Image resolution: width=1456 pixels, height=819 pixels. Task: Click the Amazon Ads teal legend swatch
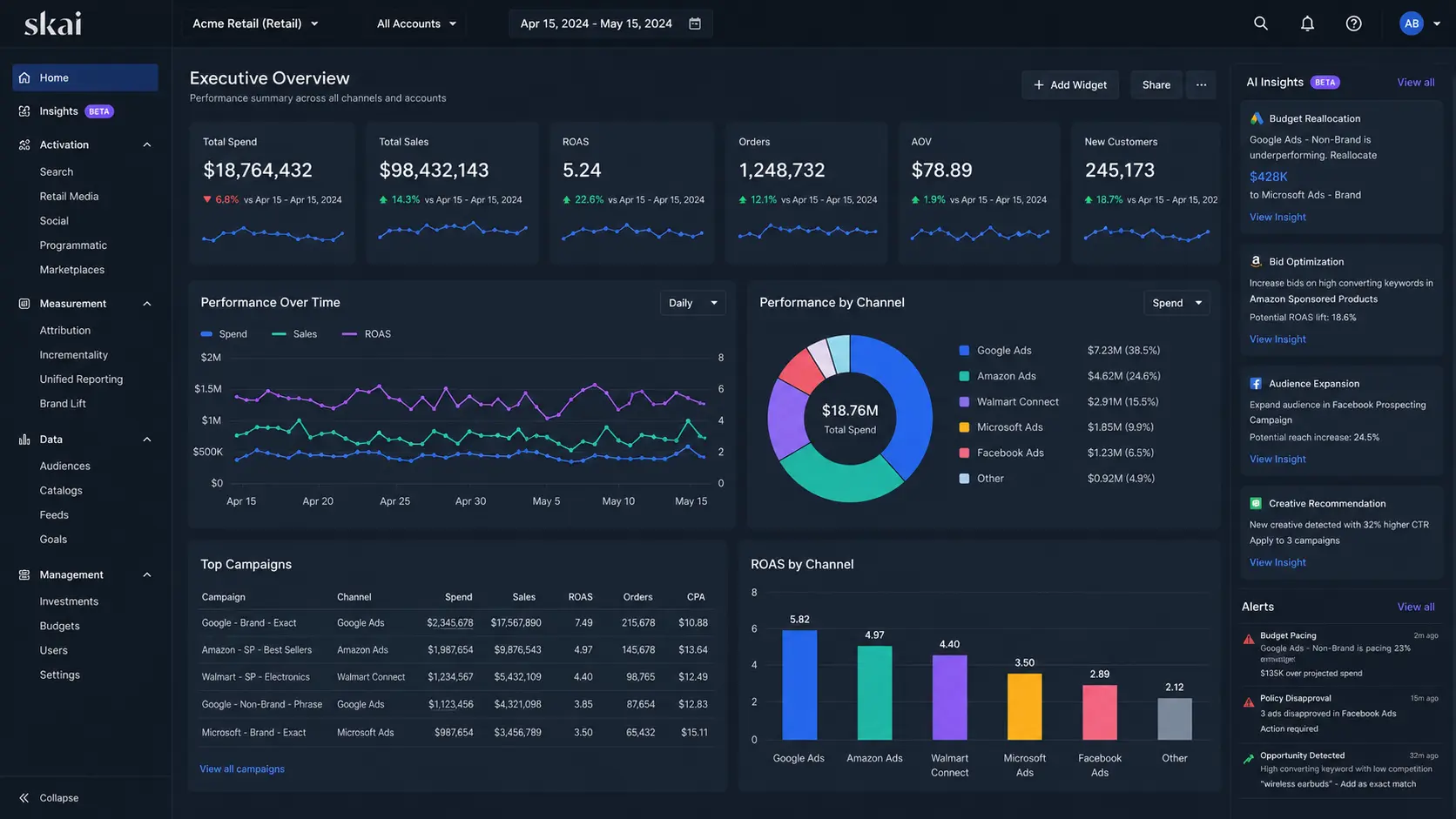click(x=964, y=376)
